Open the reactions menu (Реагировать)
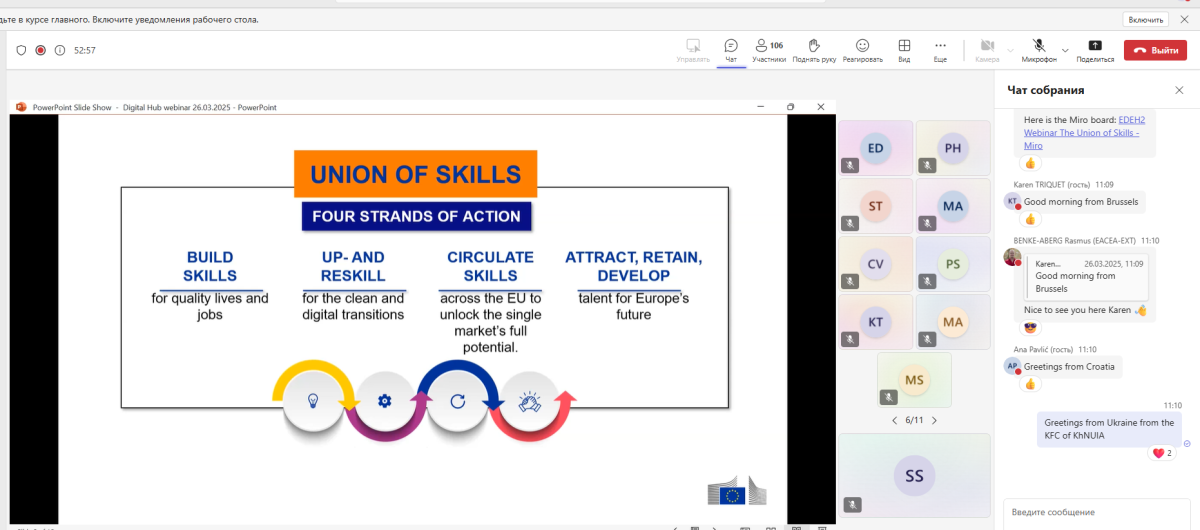 coord(862,50)
